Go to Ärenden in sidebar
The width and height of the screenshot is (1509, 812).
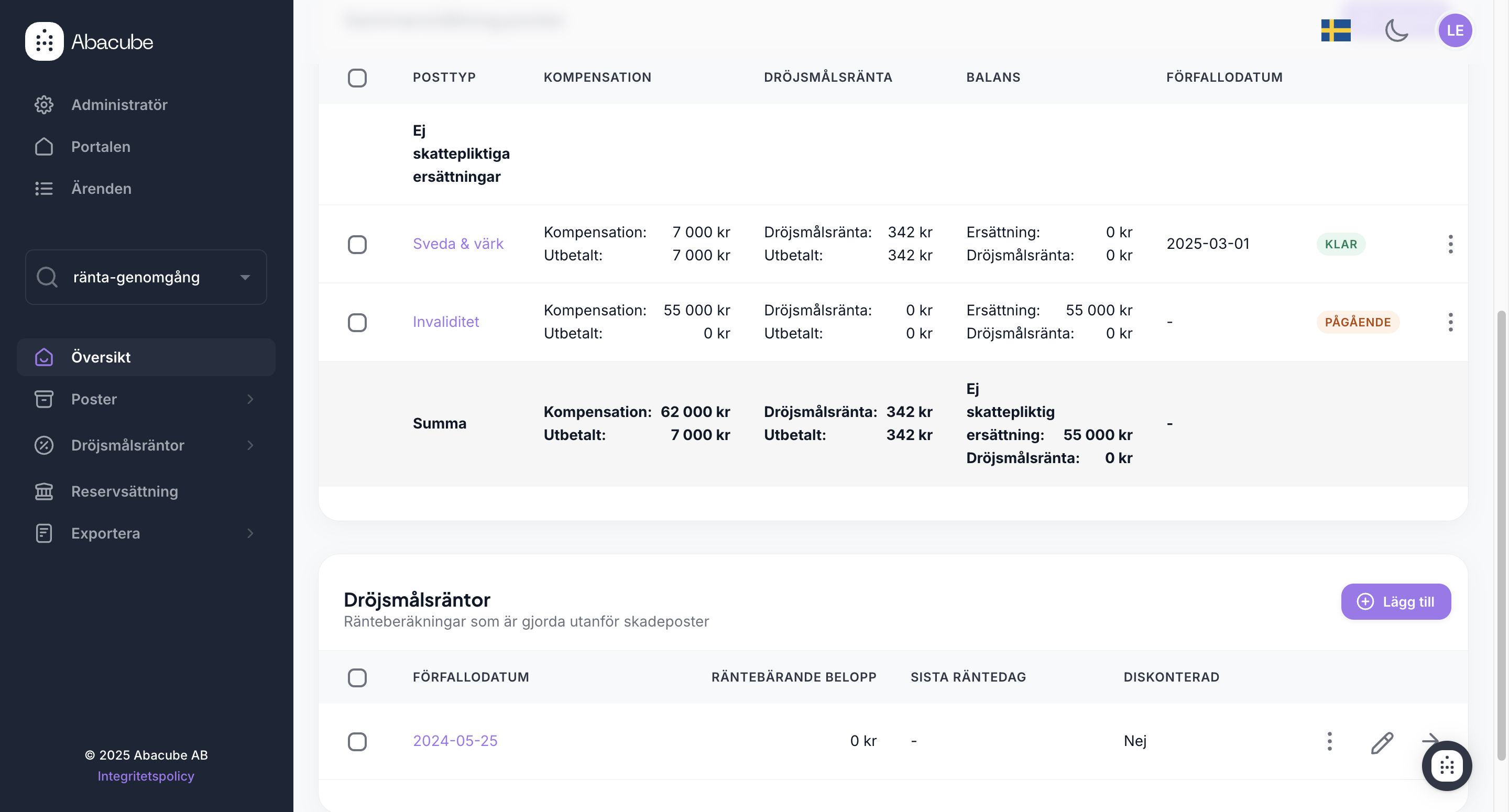(101, 189)
